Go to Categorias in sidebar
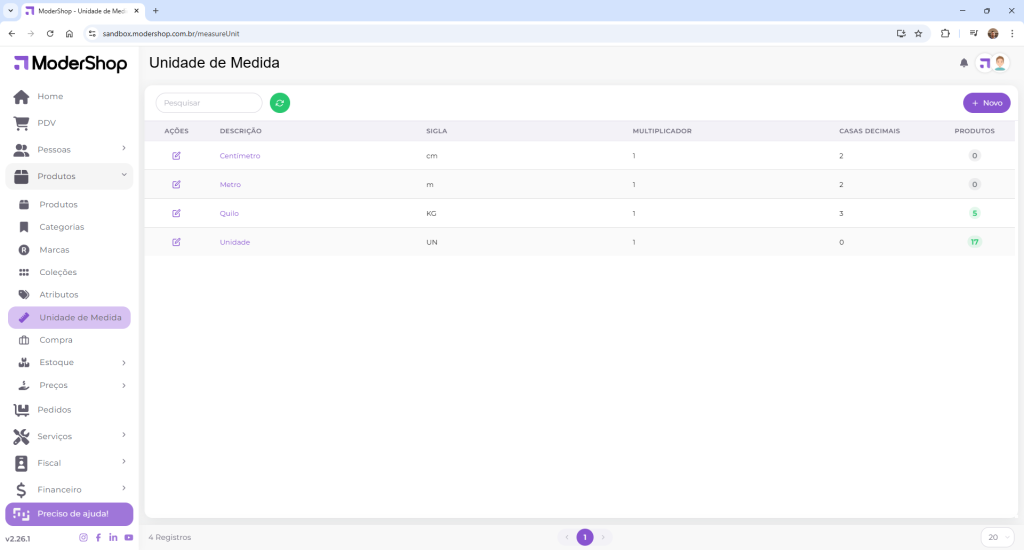The image size is (1024, 550). [61, 227]
